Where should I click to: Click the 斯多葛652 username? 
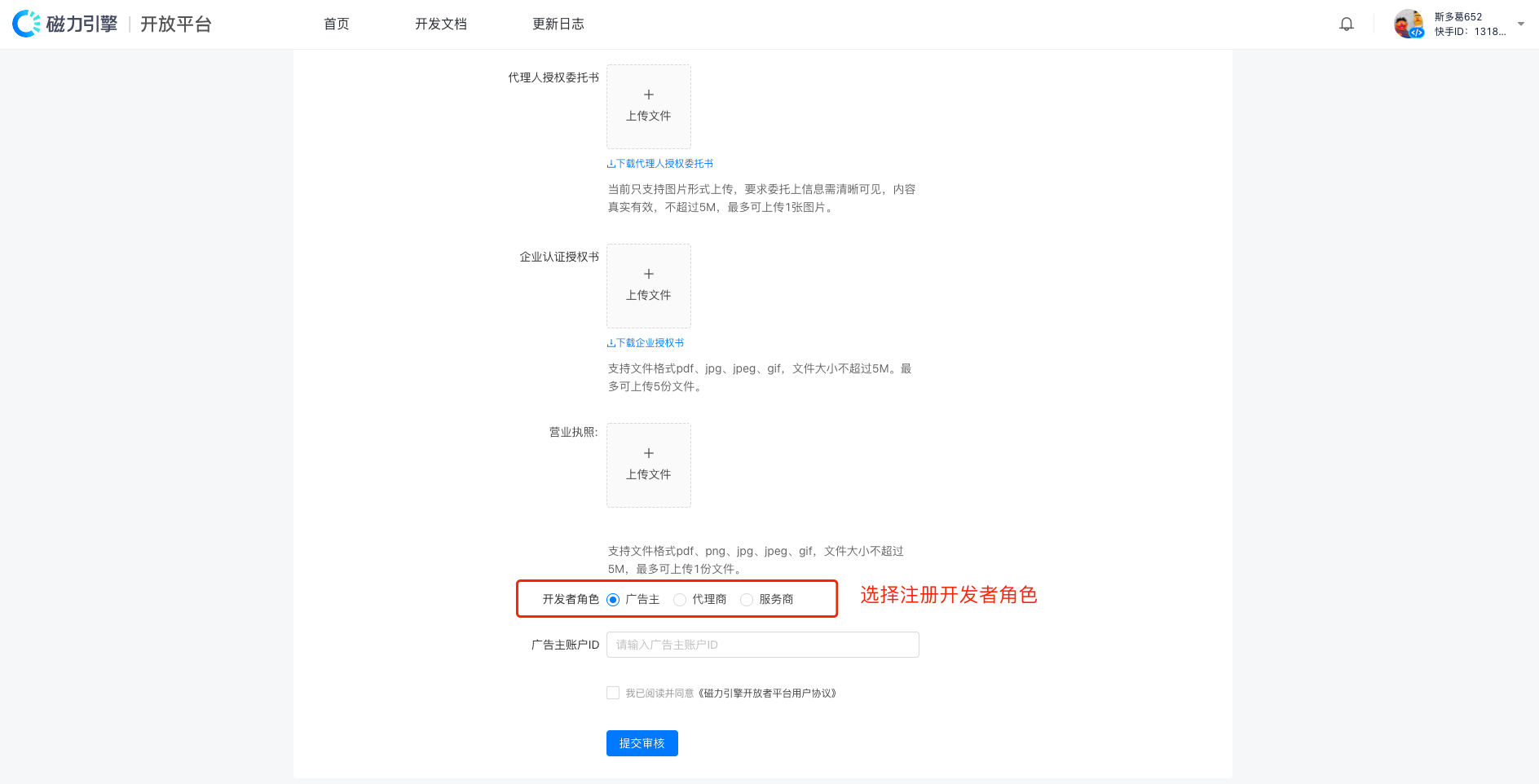1458,16
